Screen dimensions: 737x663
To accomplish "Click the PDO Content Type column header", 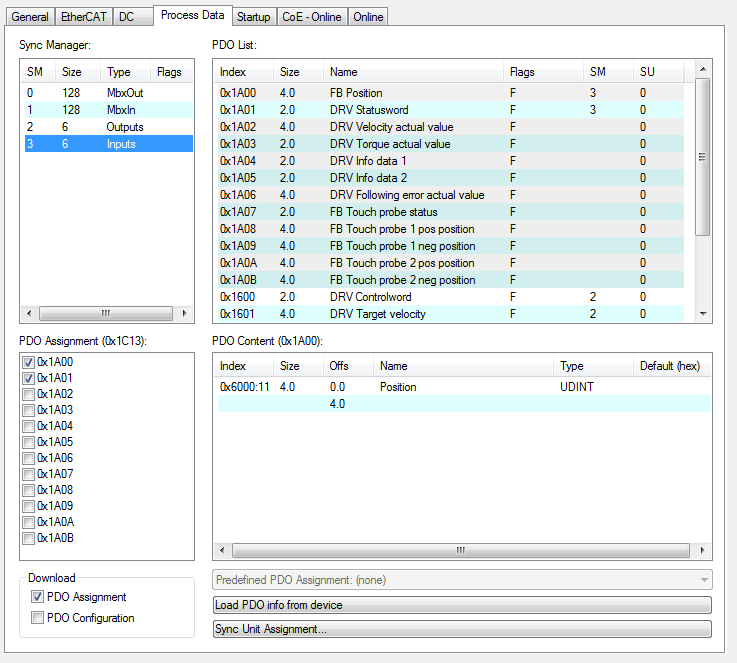I will click(593, 366).
